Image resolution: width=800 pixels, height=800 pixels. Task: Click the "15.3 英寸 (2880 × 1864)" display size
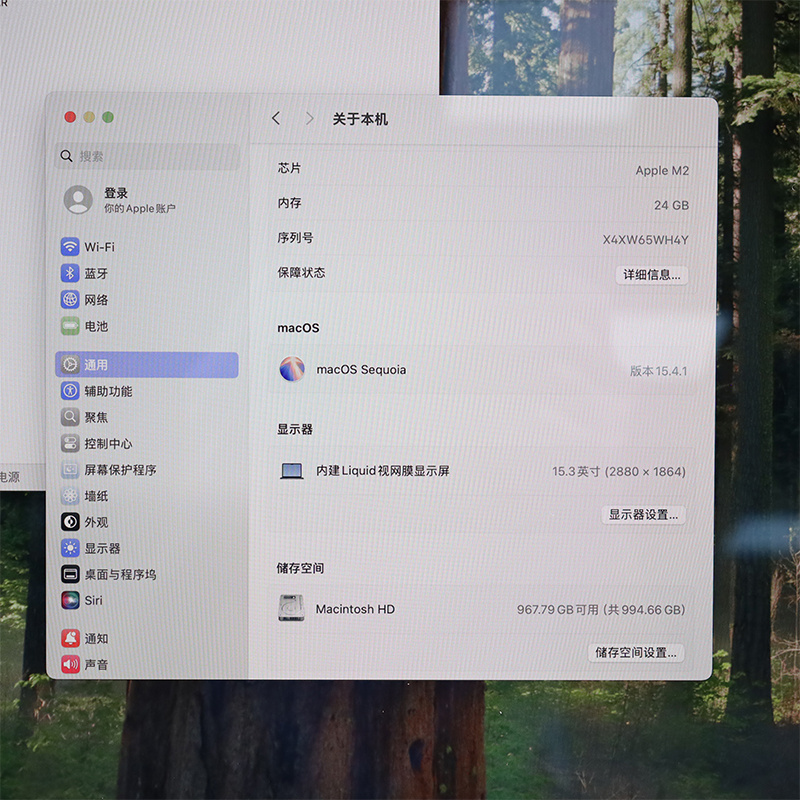pos(618,471)
